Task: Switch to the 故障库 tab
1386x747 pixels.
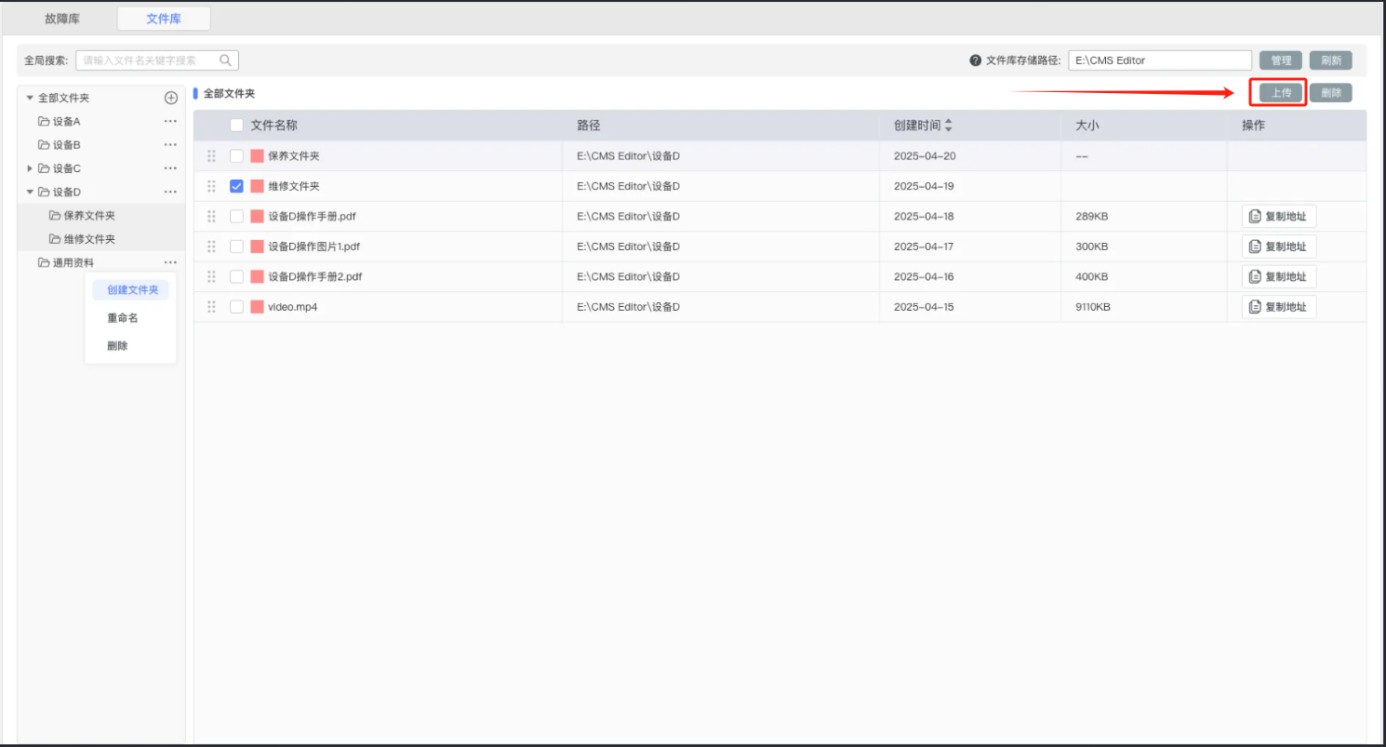Action: click(x=62, y=19)
